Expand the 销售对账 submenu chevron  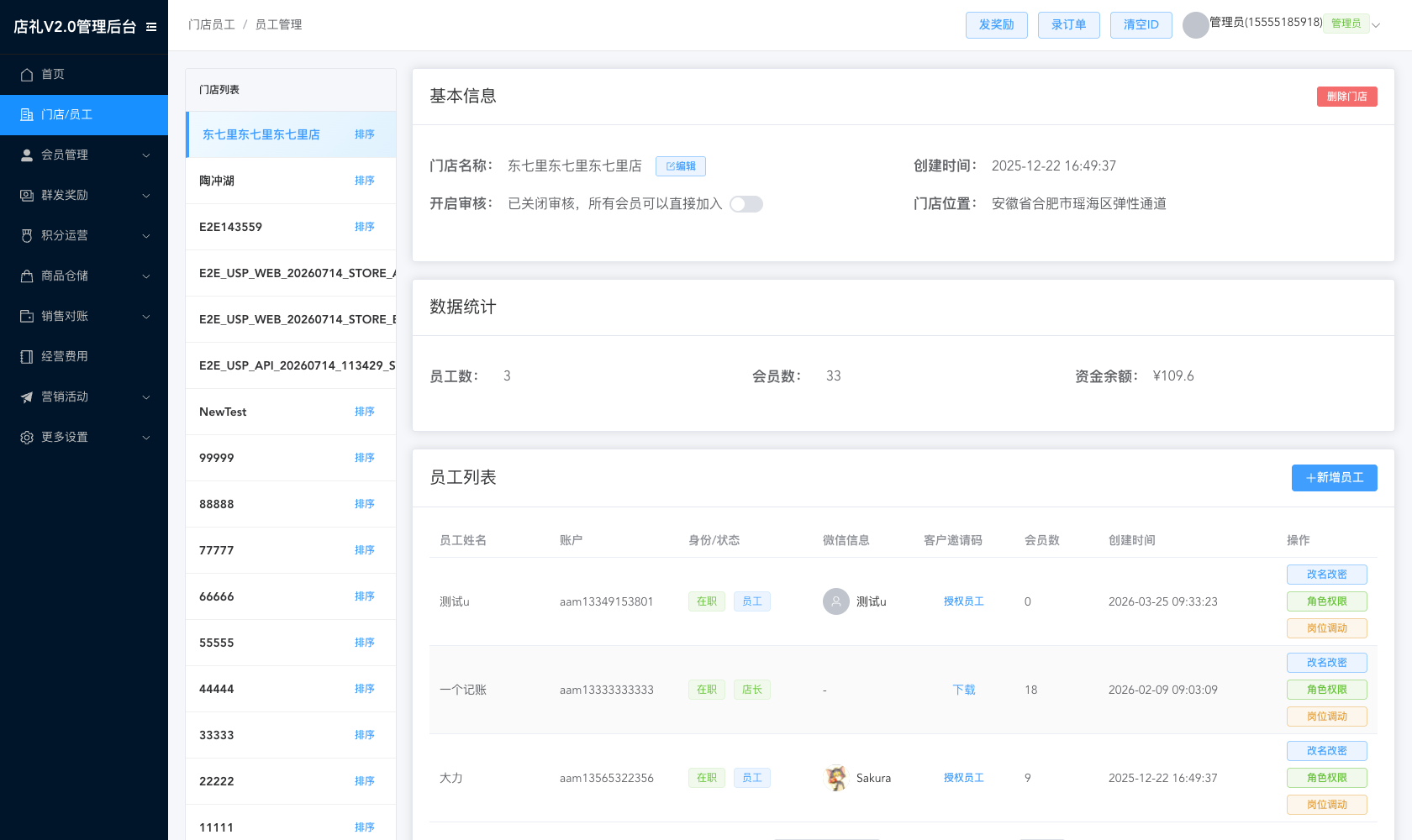(146, 317)
